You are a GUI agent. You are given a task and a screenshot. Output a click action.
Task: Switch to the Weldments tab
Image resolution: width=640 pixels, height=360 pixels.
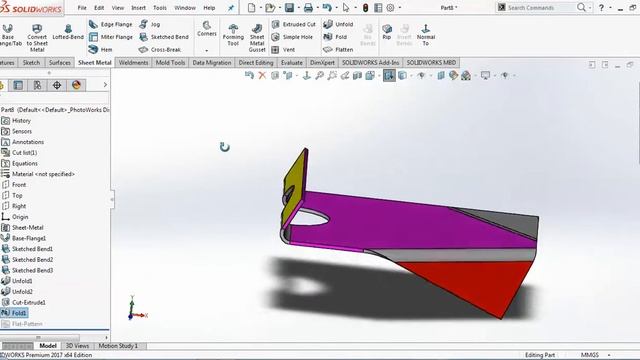click(133, 62)
